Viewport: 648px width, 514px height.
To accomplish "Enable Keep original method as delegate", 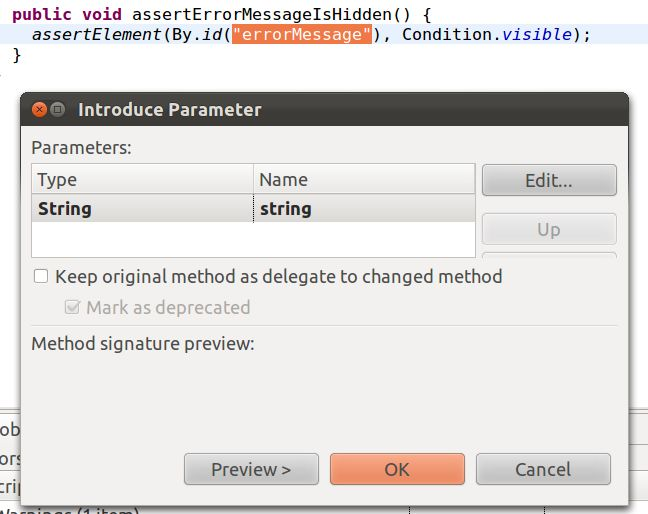I will click(41, 277).
